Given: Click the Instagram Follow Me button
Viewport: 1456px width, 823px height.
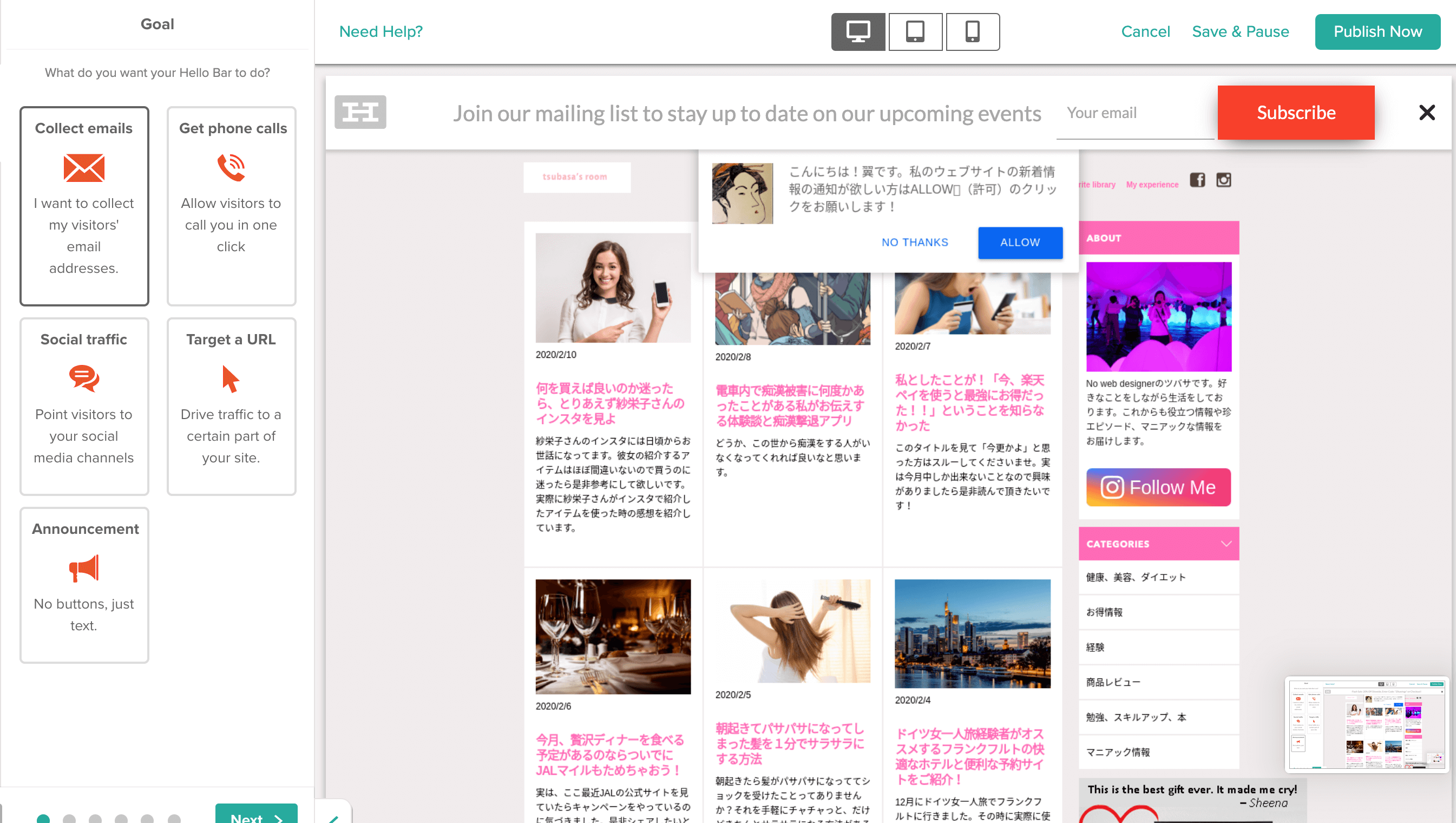Looking at the screenshot, I should point(1158,487).
